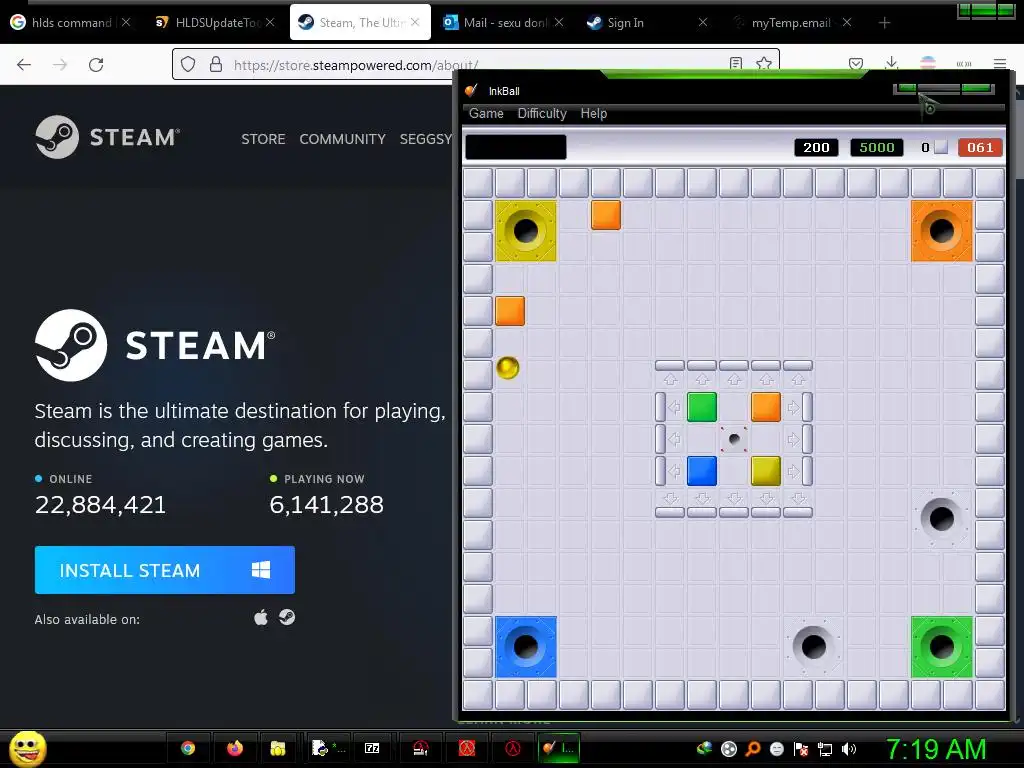
Task: Click the gray hole on the right edge
Action: click(942, 519)
